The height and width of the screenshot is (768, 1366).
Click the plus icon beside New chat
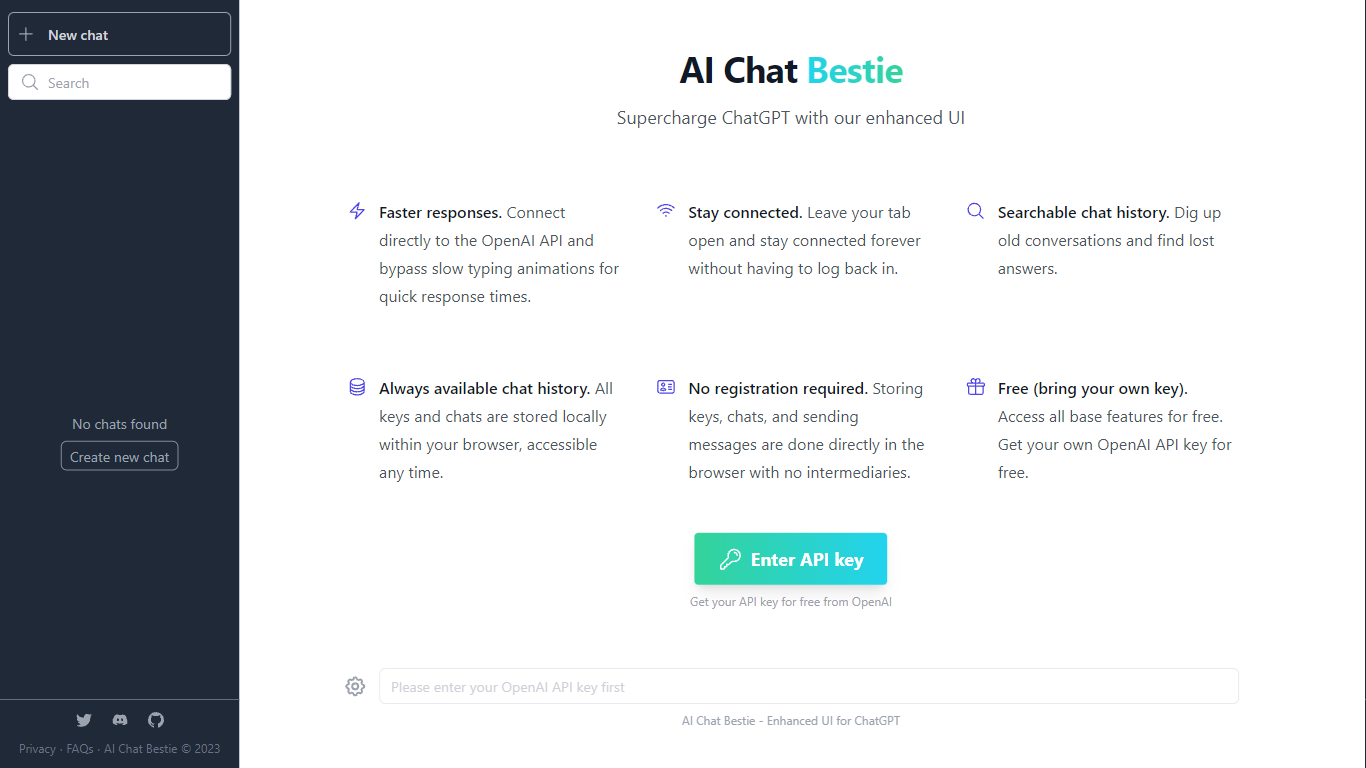coord(27,35)
